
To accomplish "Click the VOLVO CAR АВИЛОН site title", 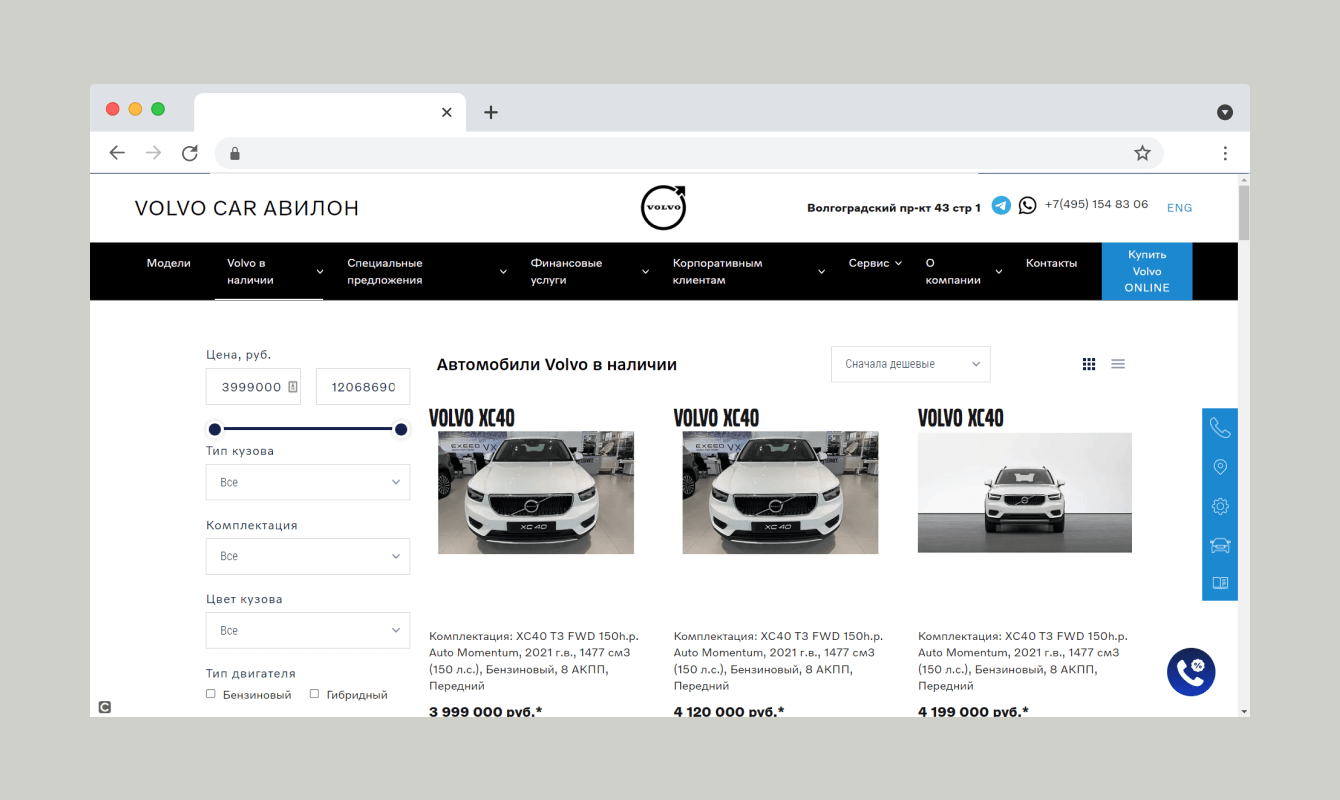I will (247, 208).
